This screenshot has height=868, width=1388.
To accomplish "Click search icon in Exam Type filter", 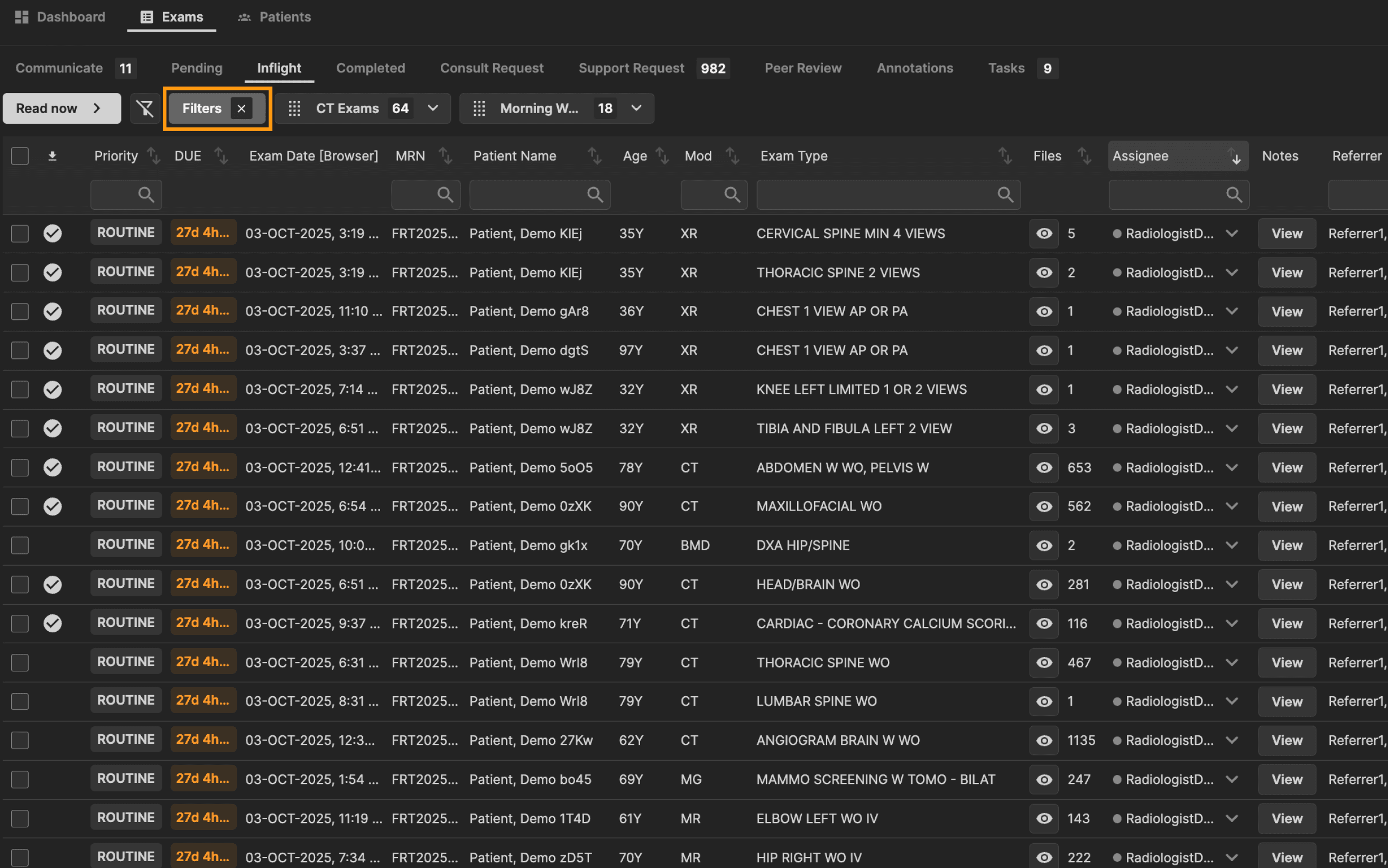I will (1005, 195).
